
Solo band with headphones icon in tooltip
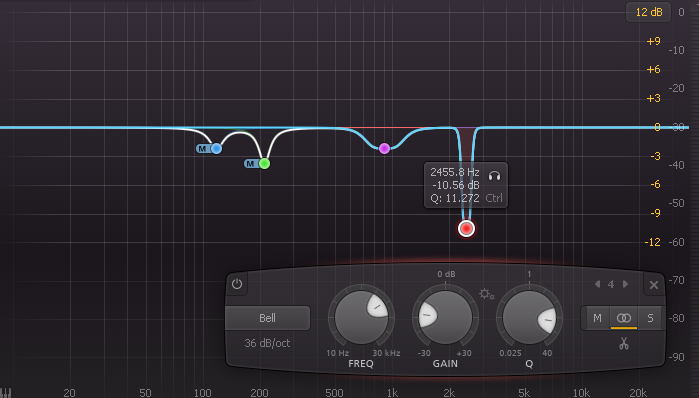[494, 176]
